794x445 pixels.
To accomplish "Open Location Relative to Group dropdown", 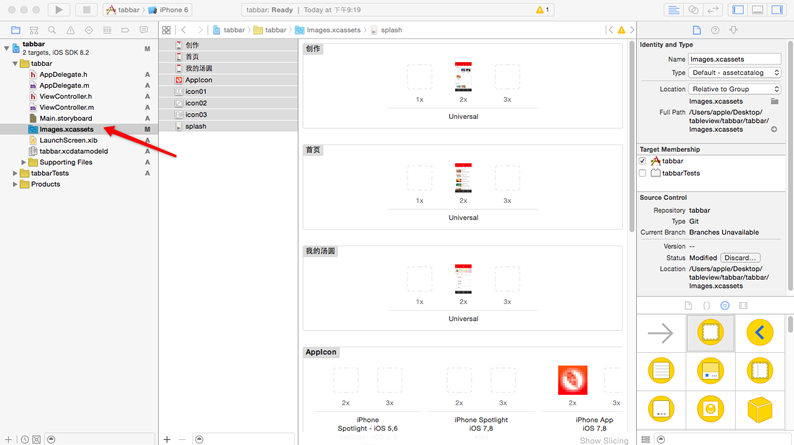I will (x=734, y=89).
